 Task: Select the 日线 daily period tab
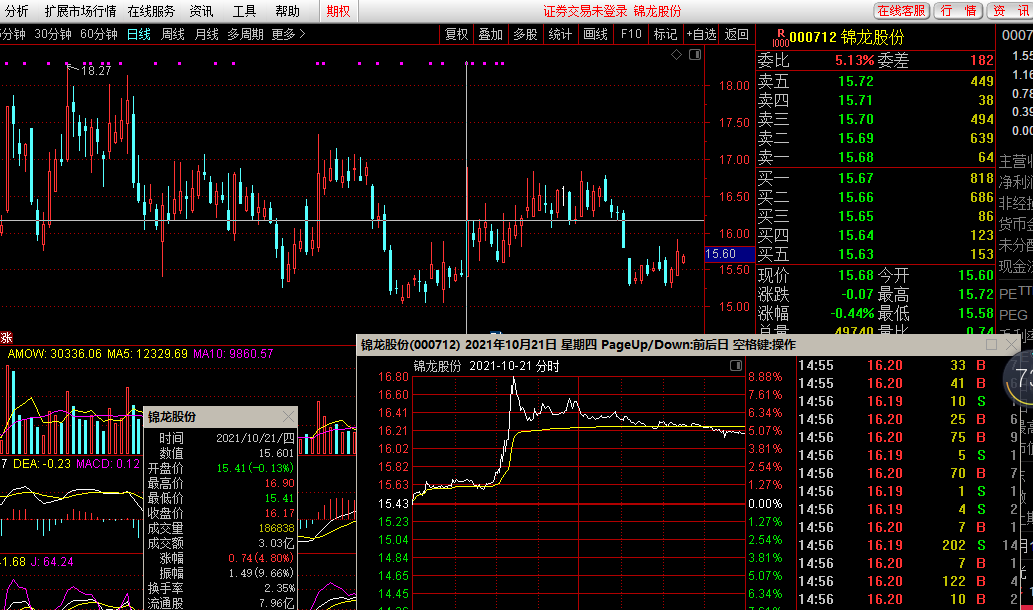tap(139, 34)
